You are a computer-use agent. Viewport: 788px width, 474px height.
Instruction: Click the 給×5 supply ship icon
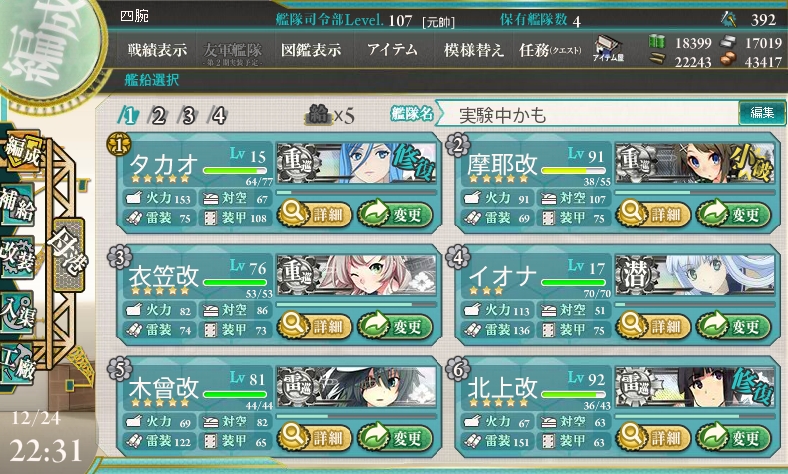[330, 116]
